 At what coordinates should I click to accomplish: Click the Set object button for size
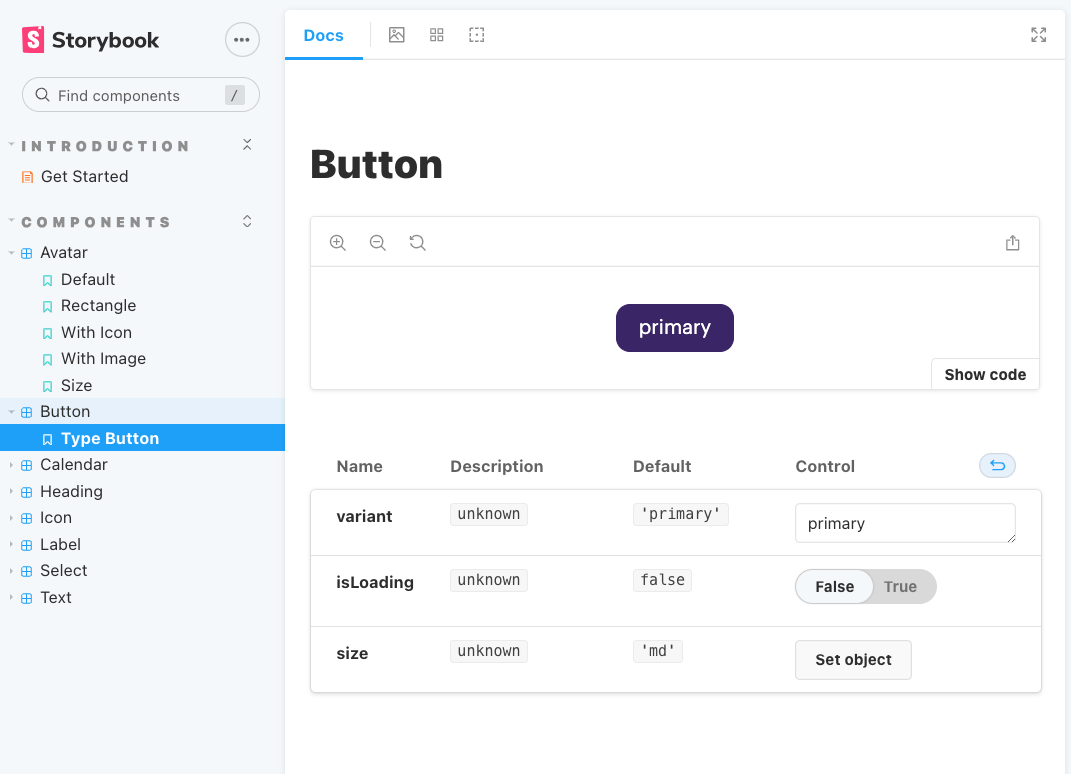click(x=853, y=660)
